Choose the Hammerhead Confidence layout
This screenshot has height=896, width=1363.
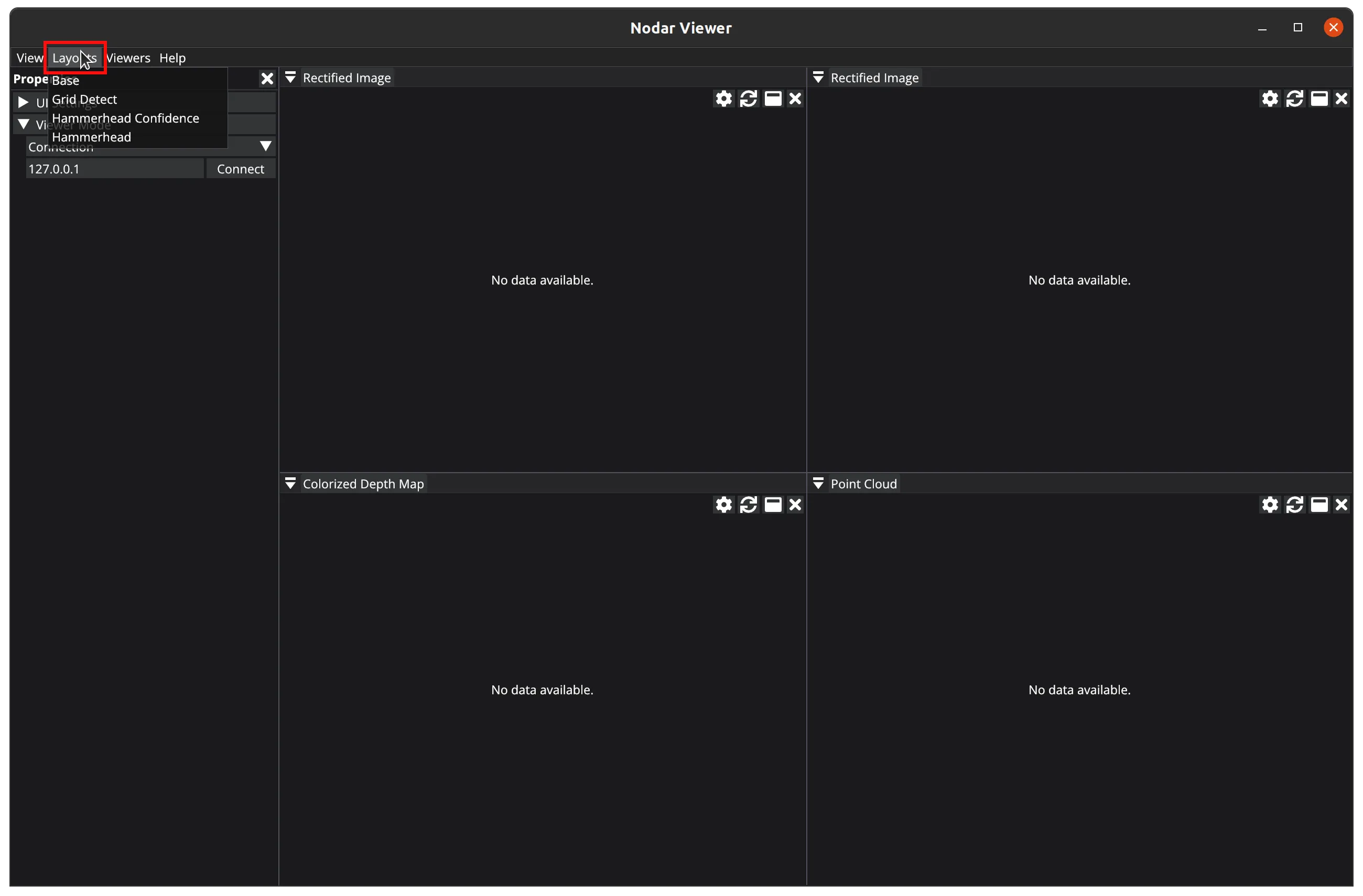click(x=125, y=118)
